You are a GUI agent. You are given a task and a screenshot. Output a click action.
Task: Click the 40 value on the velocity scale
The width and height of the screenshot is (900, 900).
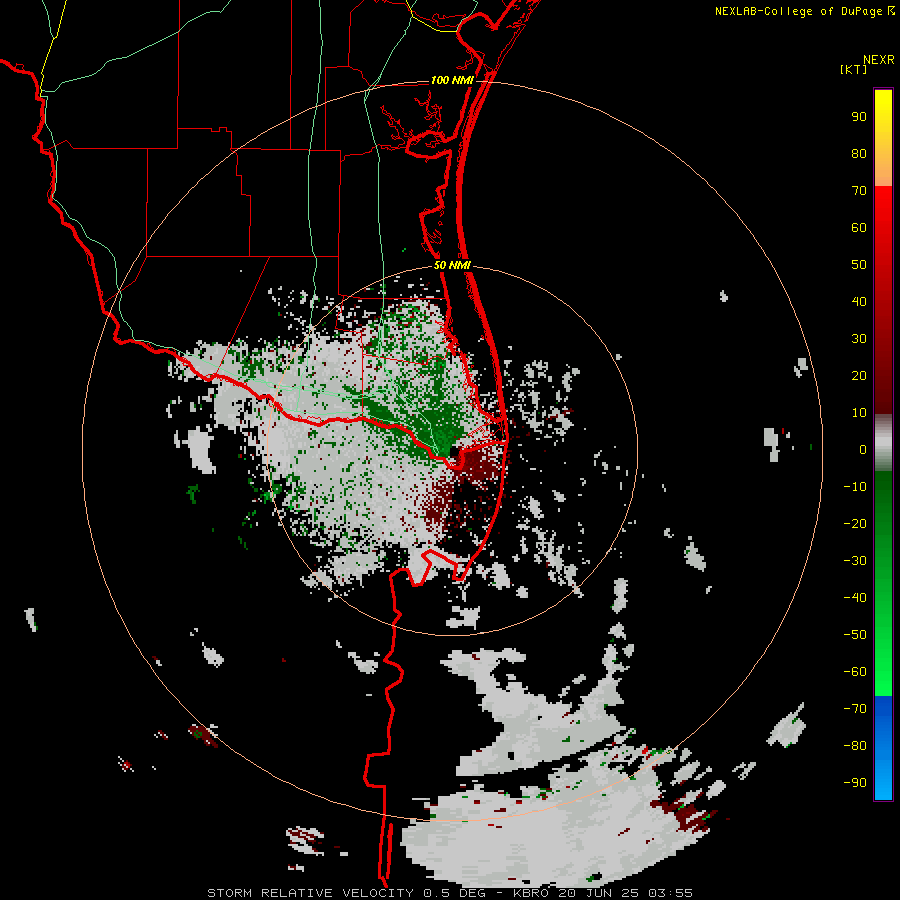click(x=859, y=301)
